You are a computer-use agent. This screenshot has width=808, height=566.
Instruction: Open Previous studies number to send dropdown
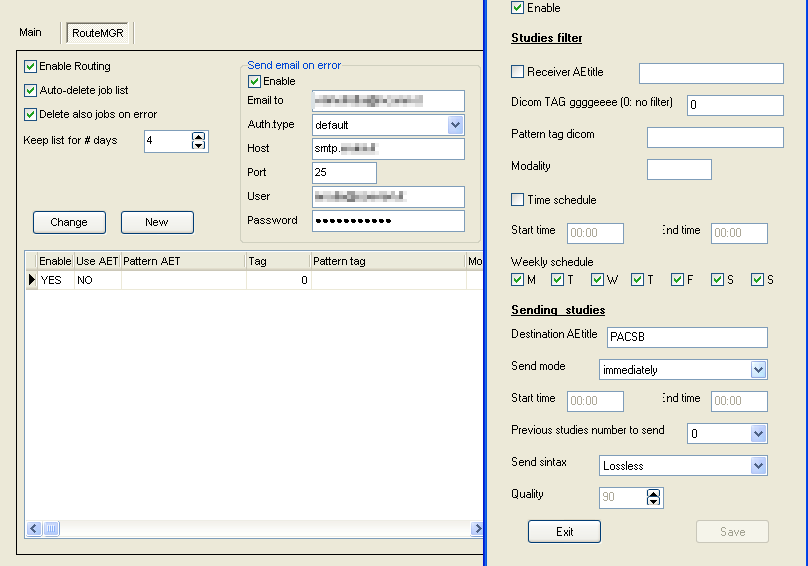click(758, 434)
